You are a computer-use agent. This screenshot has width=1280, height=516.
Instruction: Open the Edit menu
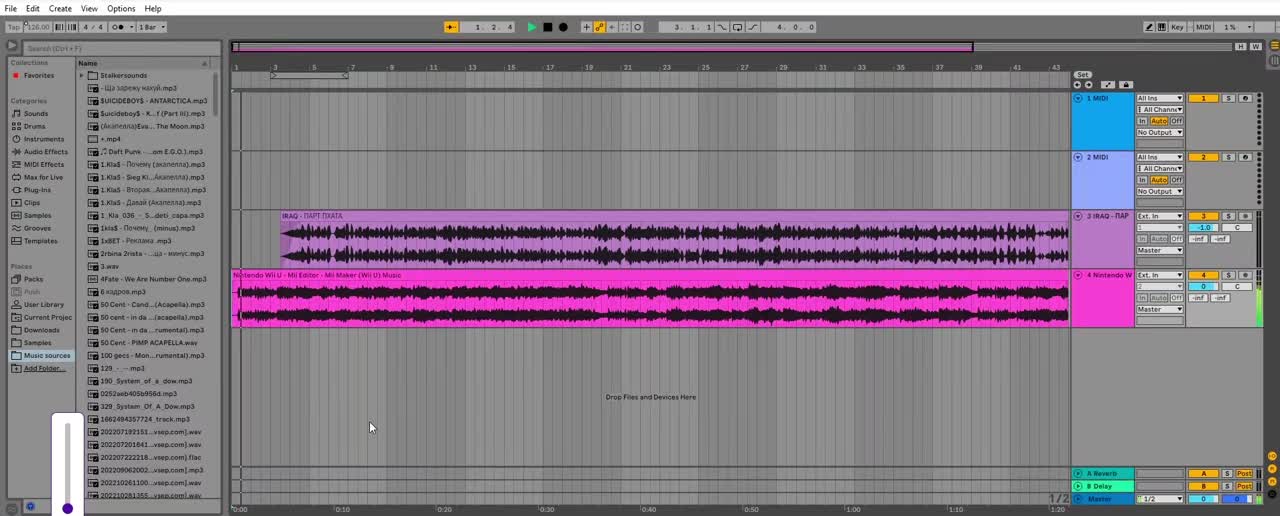tap(33, 8)
